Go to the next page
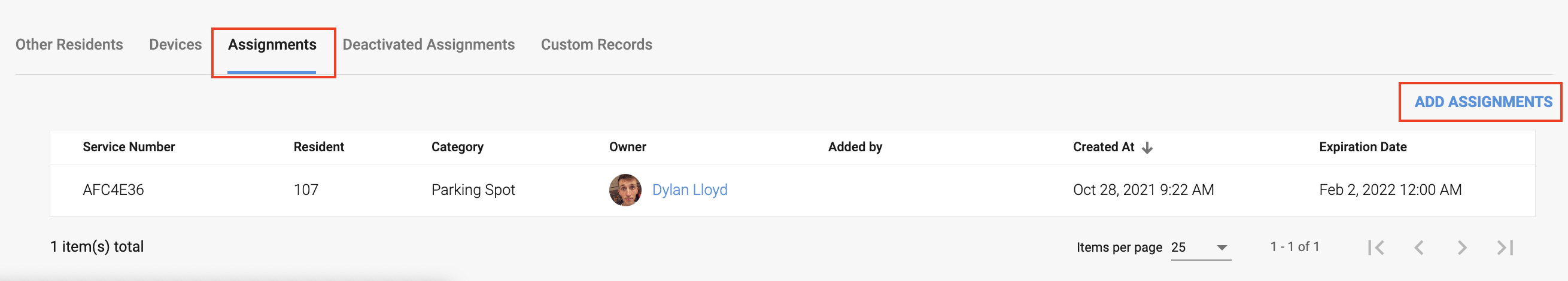This screenshot has width=1568, height=281. pos(1462,248)
